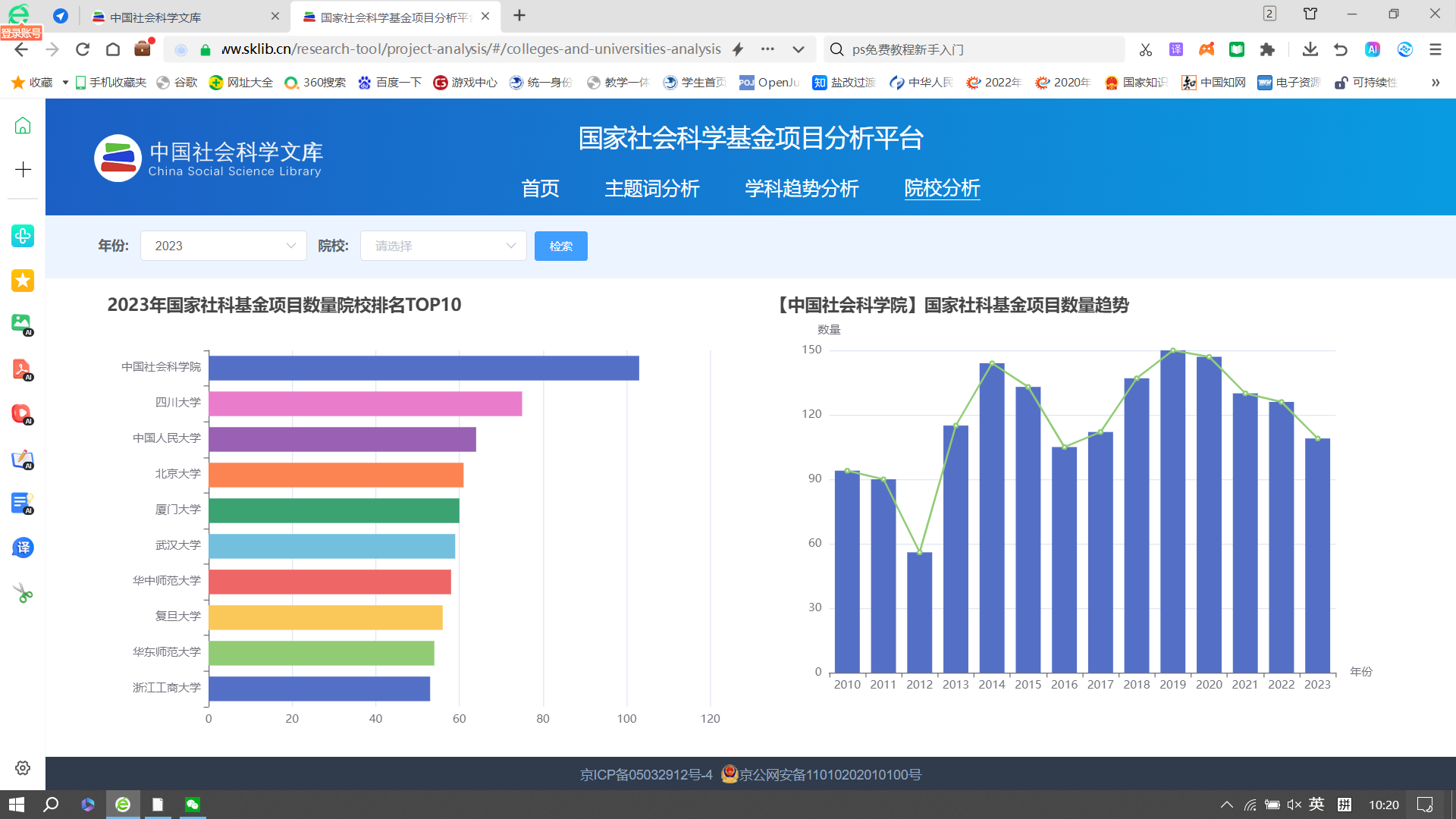
Task: Click the pink 四川大学 bar
Action: point(366,403)
